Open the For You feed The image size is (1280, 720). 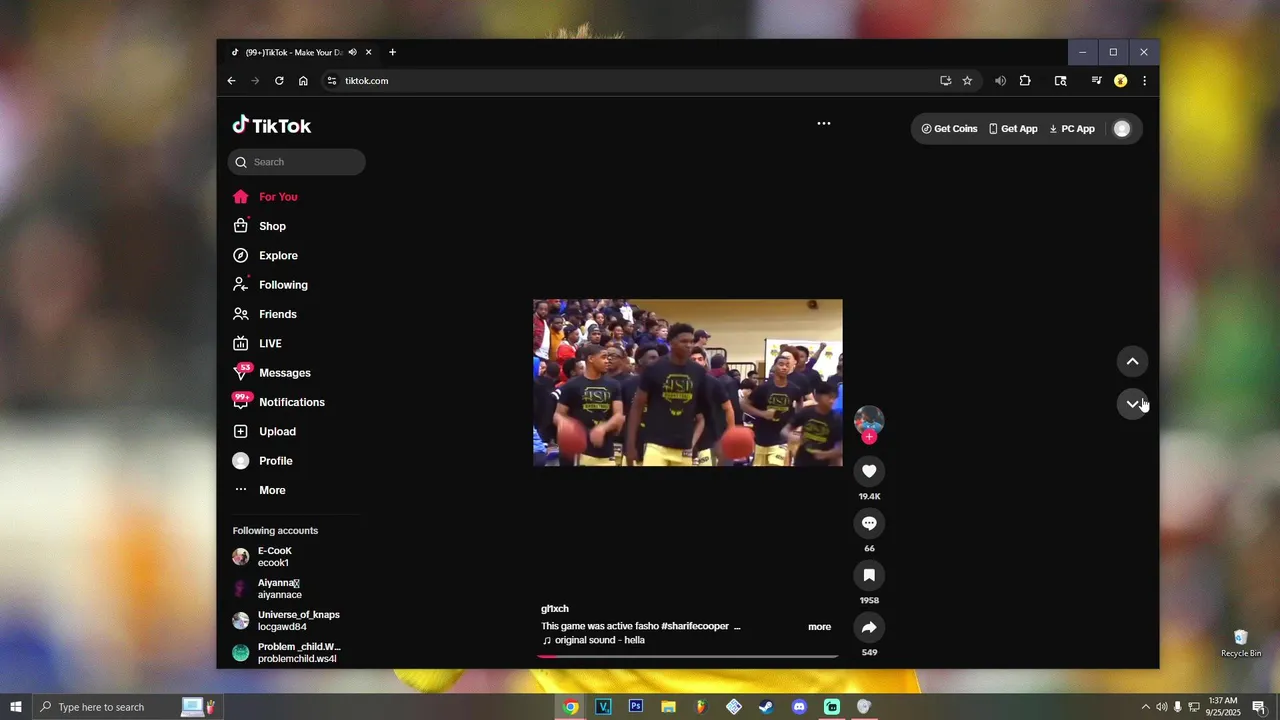[266, 197]
